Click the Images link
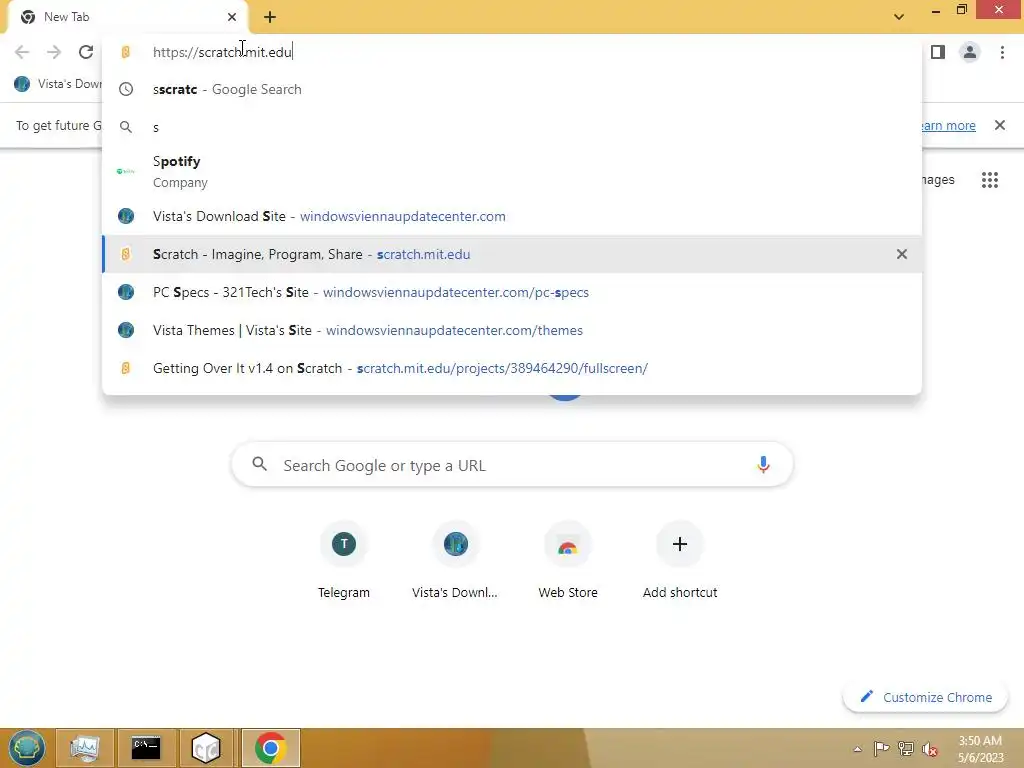 [938, 180]
